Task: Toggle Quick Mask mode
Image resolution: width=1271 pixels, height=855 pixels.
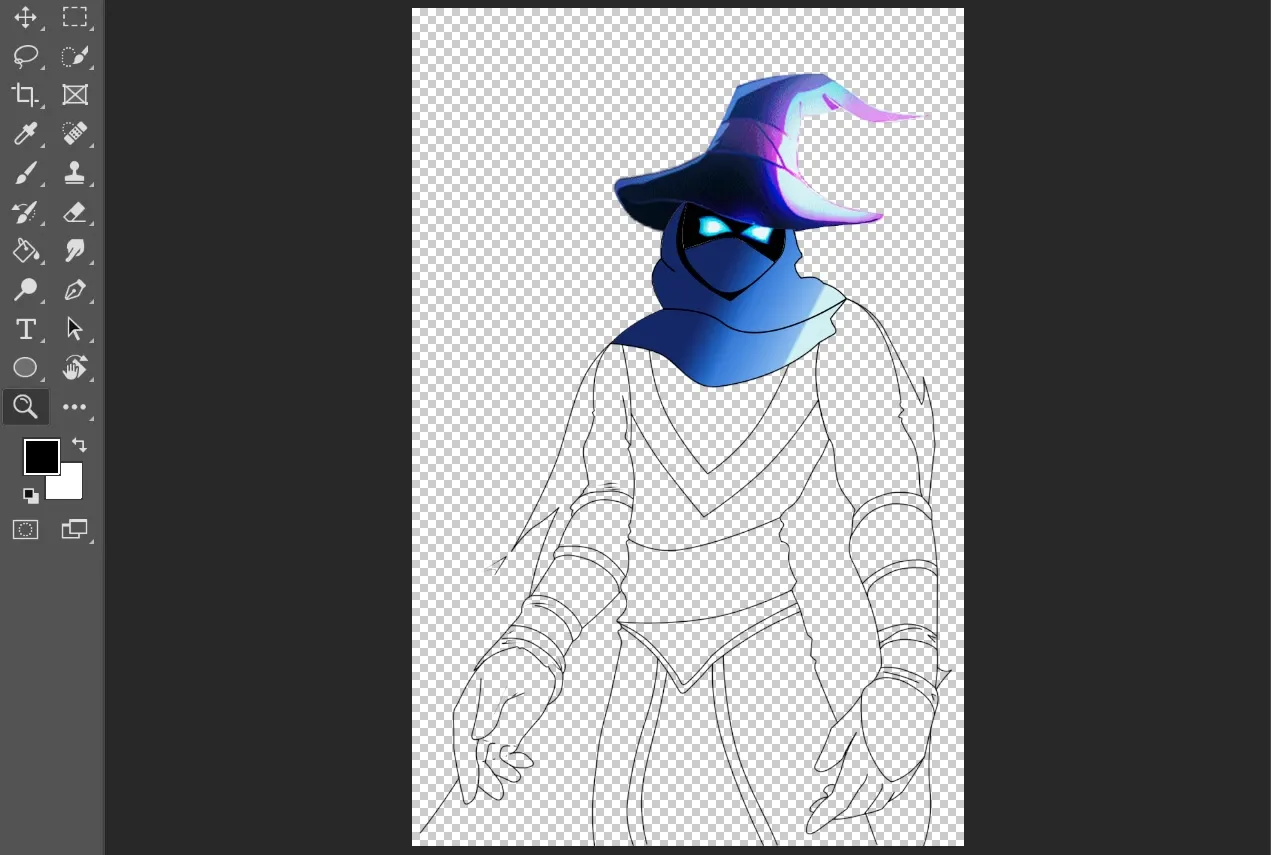Action: click(x=25, y=530)
